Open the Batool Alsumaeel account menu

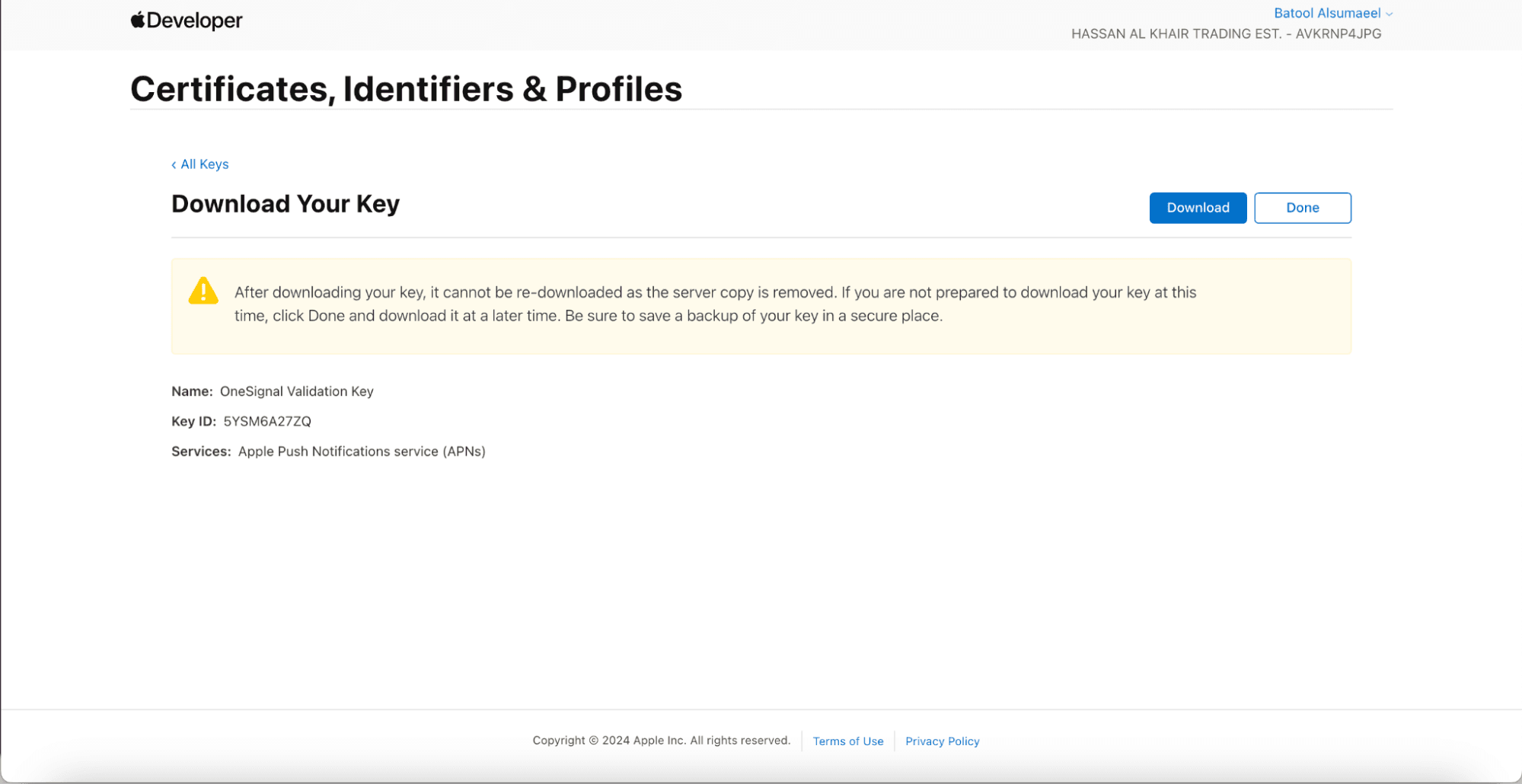(1326, 13)
